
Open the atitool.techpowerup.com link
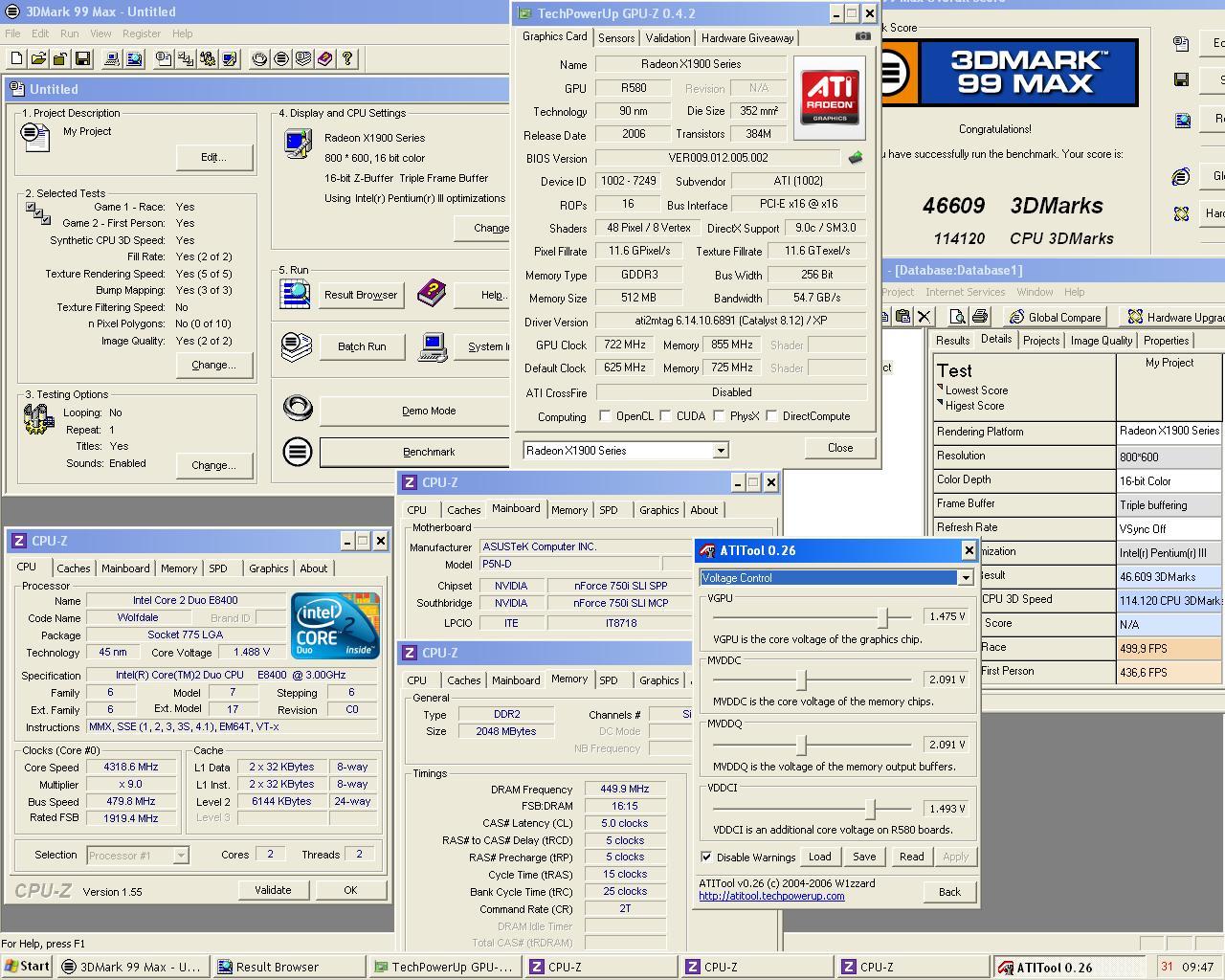coord(771,896)
